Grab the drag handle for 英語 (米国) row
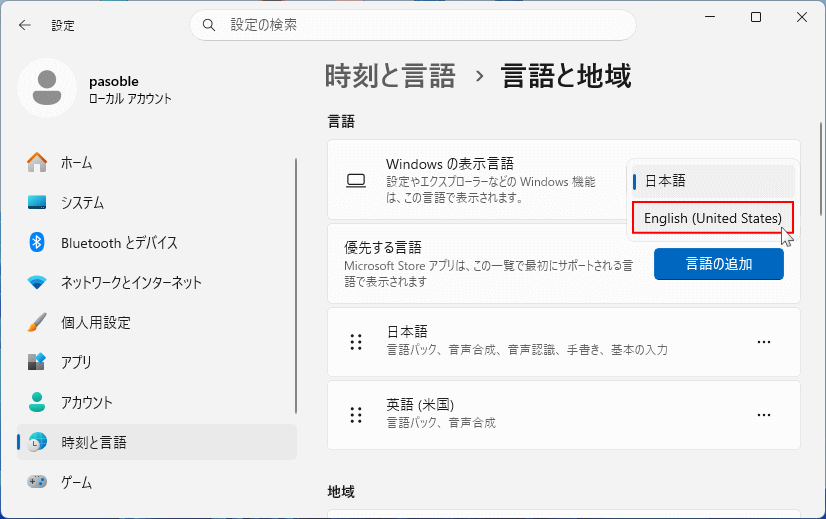This screenshot has width=826, height=519. point(356,415)
